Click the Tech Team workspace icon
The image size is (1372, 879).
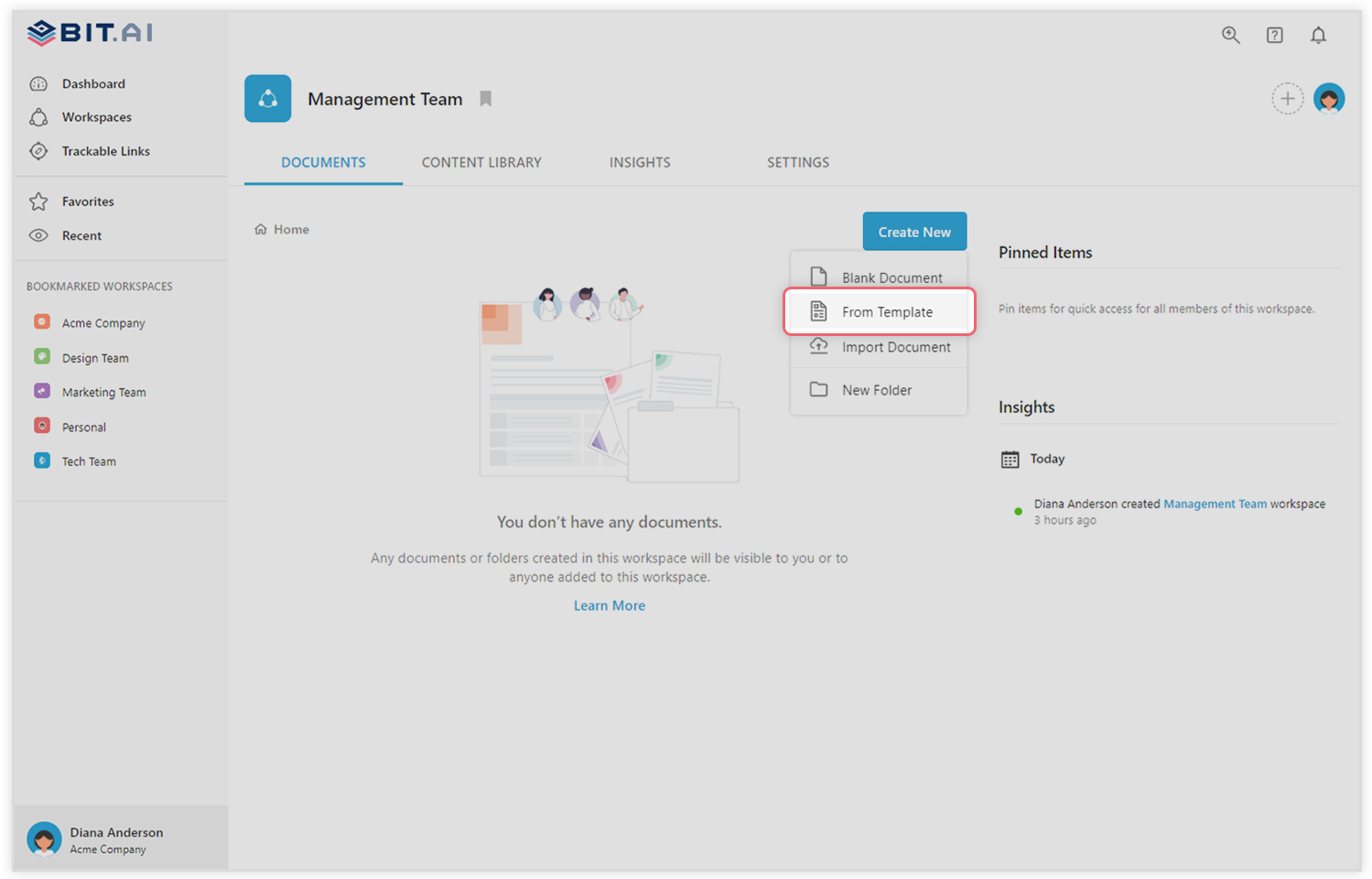pos(42,461)
